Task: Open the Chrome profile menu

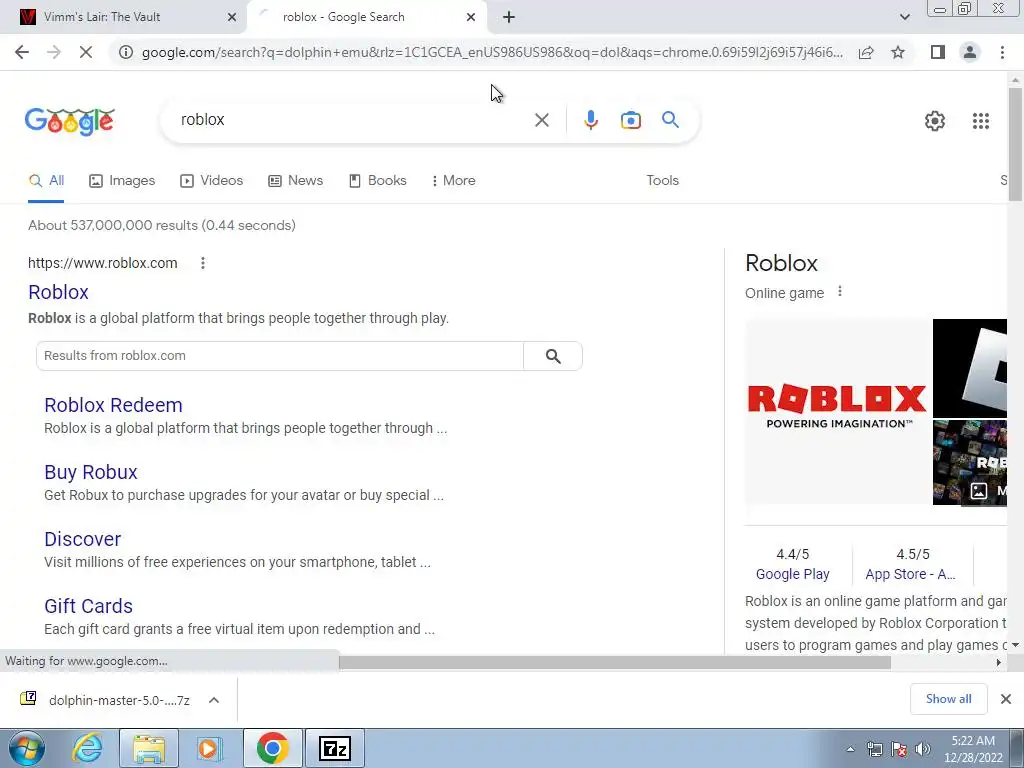Action: (x=970, y=52)
